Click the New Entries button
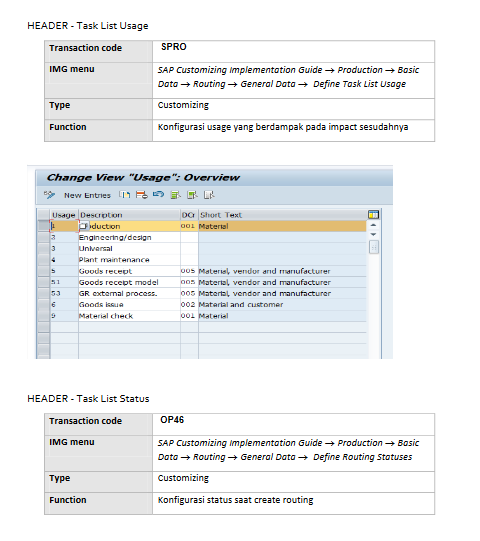Screen dimensions: 480x541 87,195
